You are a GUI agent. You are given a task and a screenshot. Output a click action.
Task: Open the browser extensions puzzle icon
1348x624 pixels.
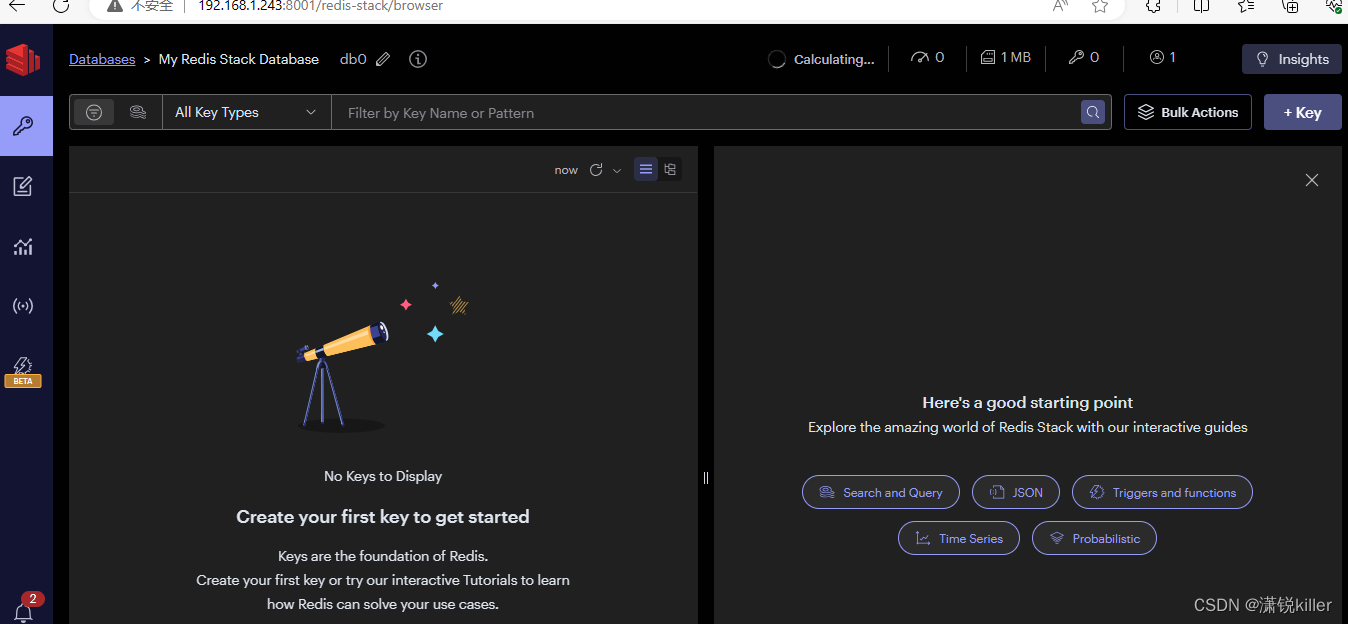pos(1153,5)
